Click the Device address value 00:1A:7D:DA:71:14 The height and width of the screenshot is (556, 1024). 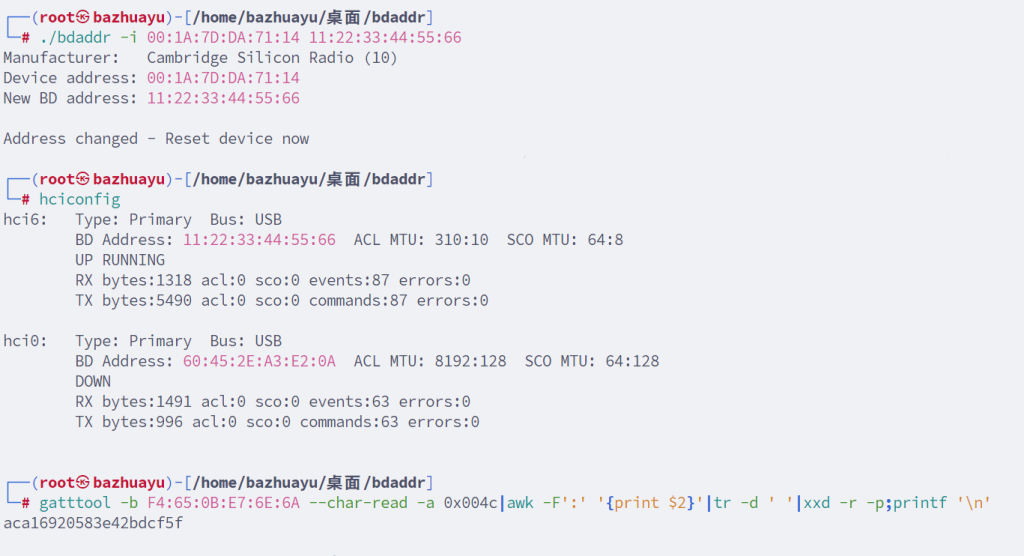[x=223, y=78]
